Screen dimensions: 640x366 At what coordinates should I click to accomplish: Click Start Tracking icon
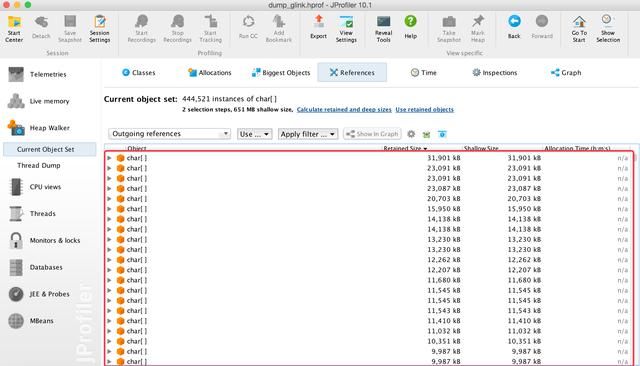211,29
